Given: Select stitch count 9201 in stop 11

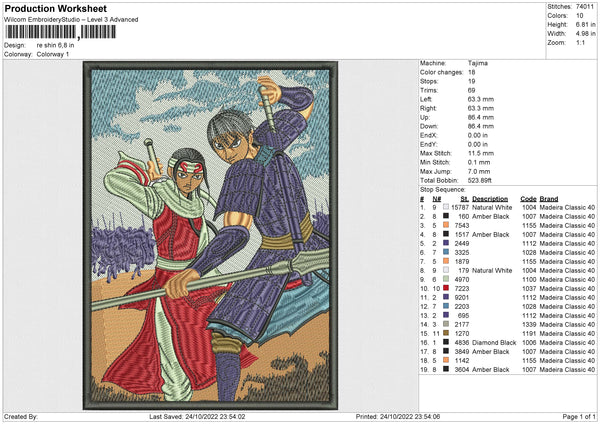Looking at the screenshot, I should point(462,297).
